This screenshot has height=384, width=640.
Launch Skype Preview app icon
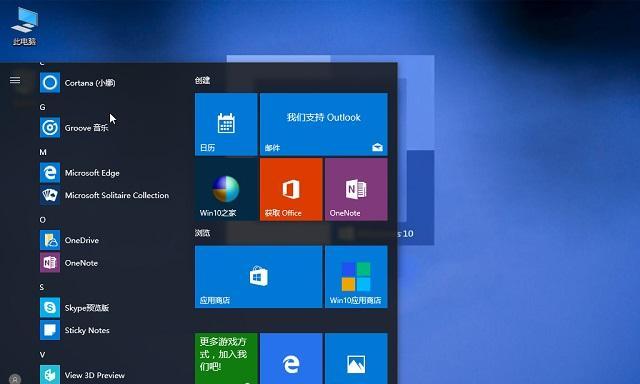50,307
